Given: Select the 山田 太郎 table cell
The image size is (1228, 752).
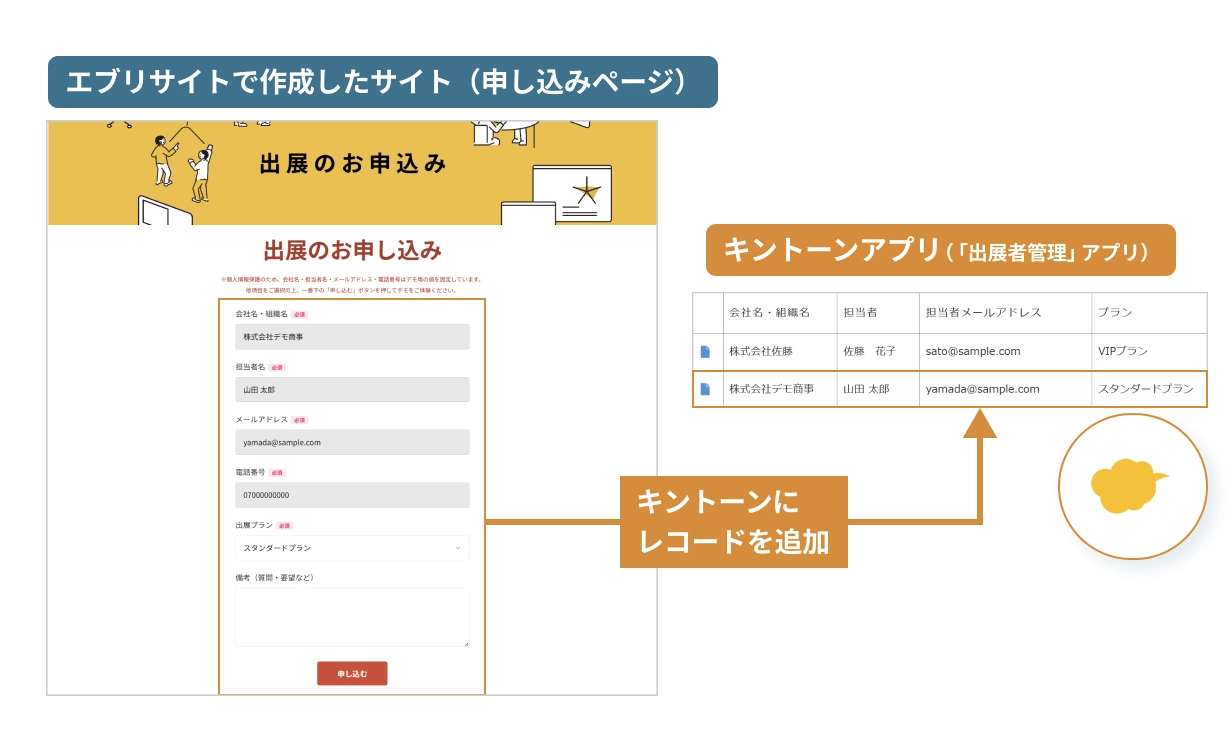Looking at the screenshot, I should coord(878,389).
